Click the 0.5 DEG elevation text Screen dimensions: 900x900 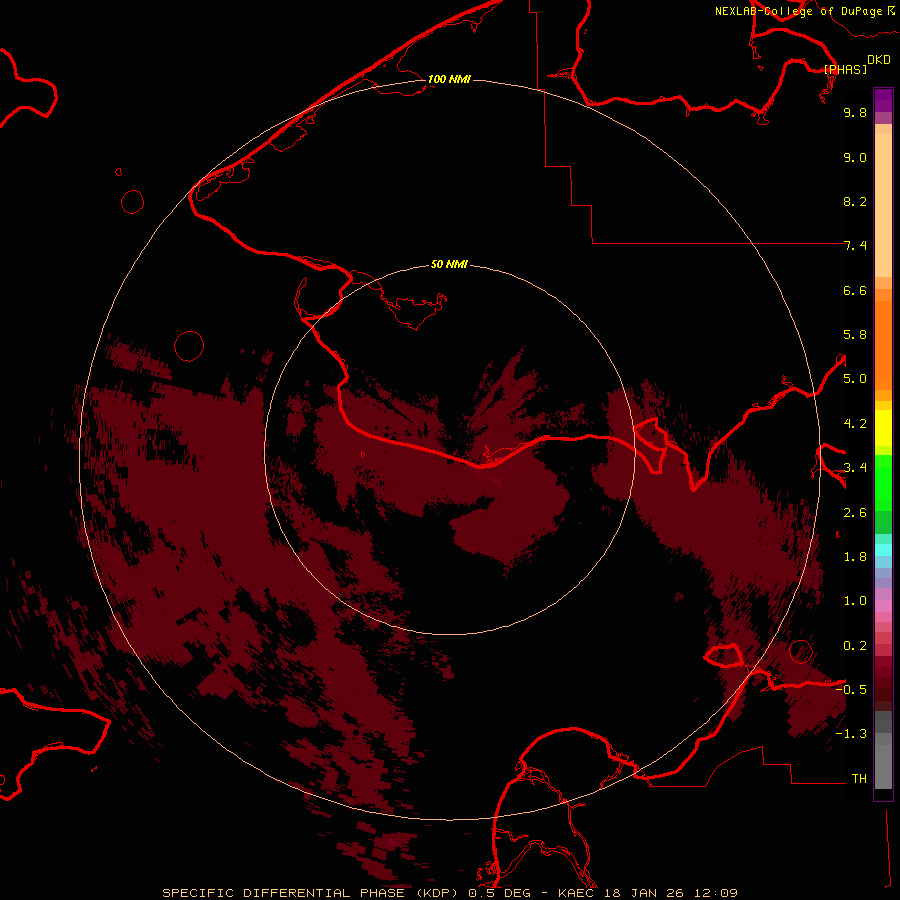pyautogui.click(x=501, y=893)
